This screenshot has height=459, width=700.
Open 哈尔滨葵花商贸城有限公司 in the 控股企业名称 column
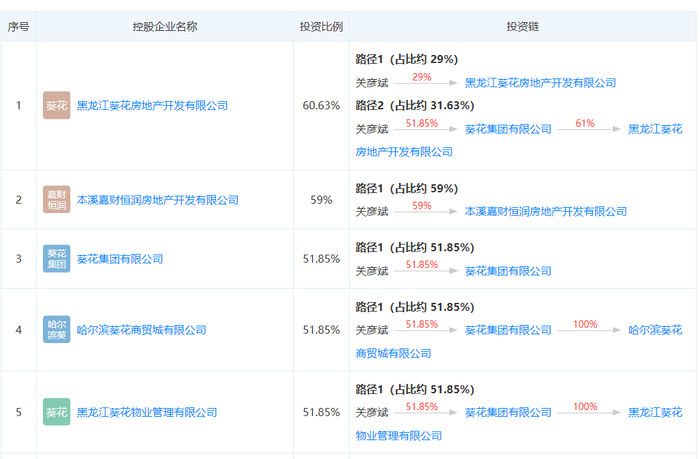tap(141, 330)
